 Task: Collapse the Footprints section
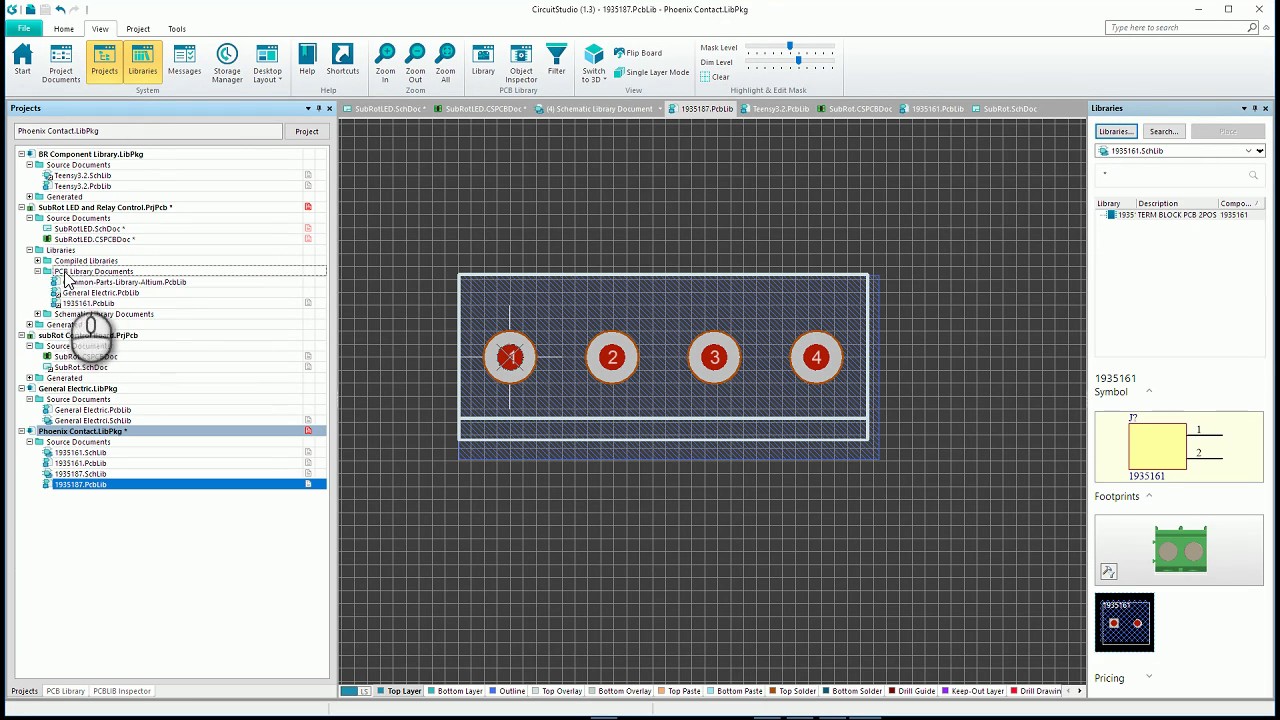click(x=1148, y=496)
